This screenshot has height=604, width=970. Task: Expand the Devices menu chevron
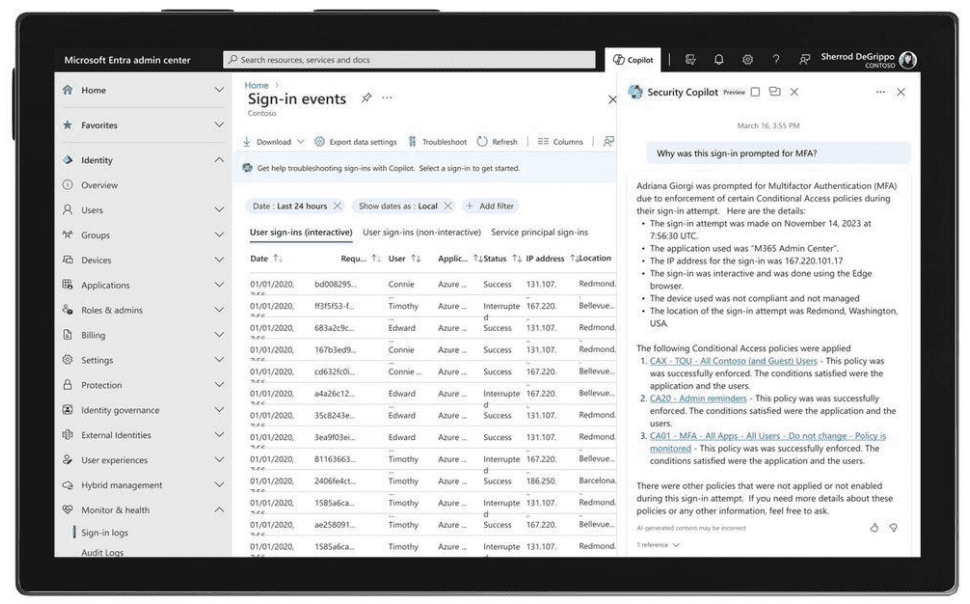(219, 260)
